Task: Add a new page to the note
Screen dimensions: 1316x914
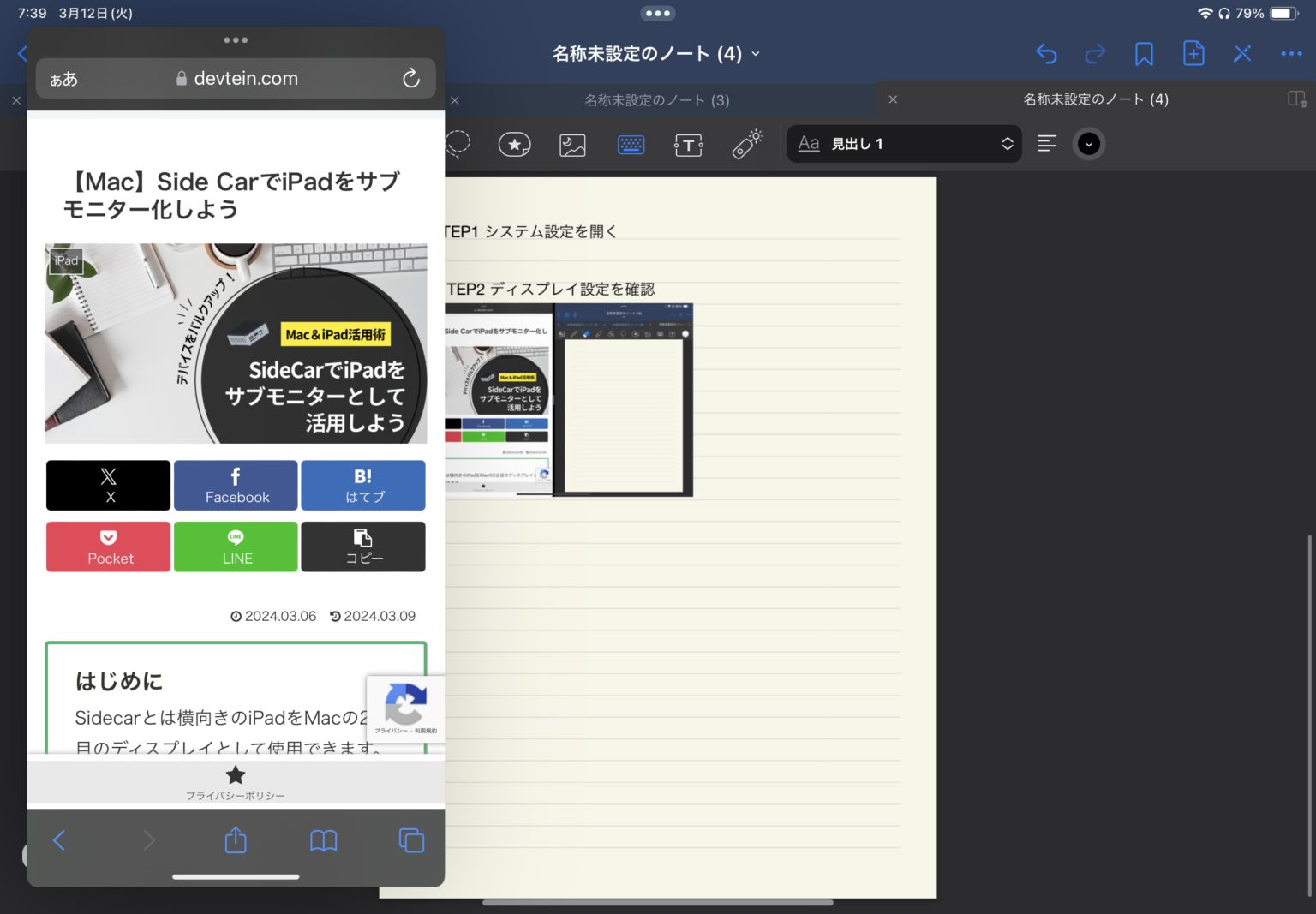Action: point(1193,53)
